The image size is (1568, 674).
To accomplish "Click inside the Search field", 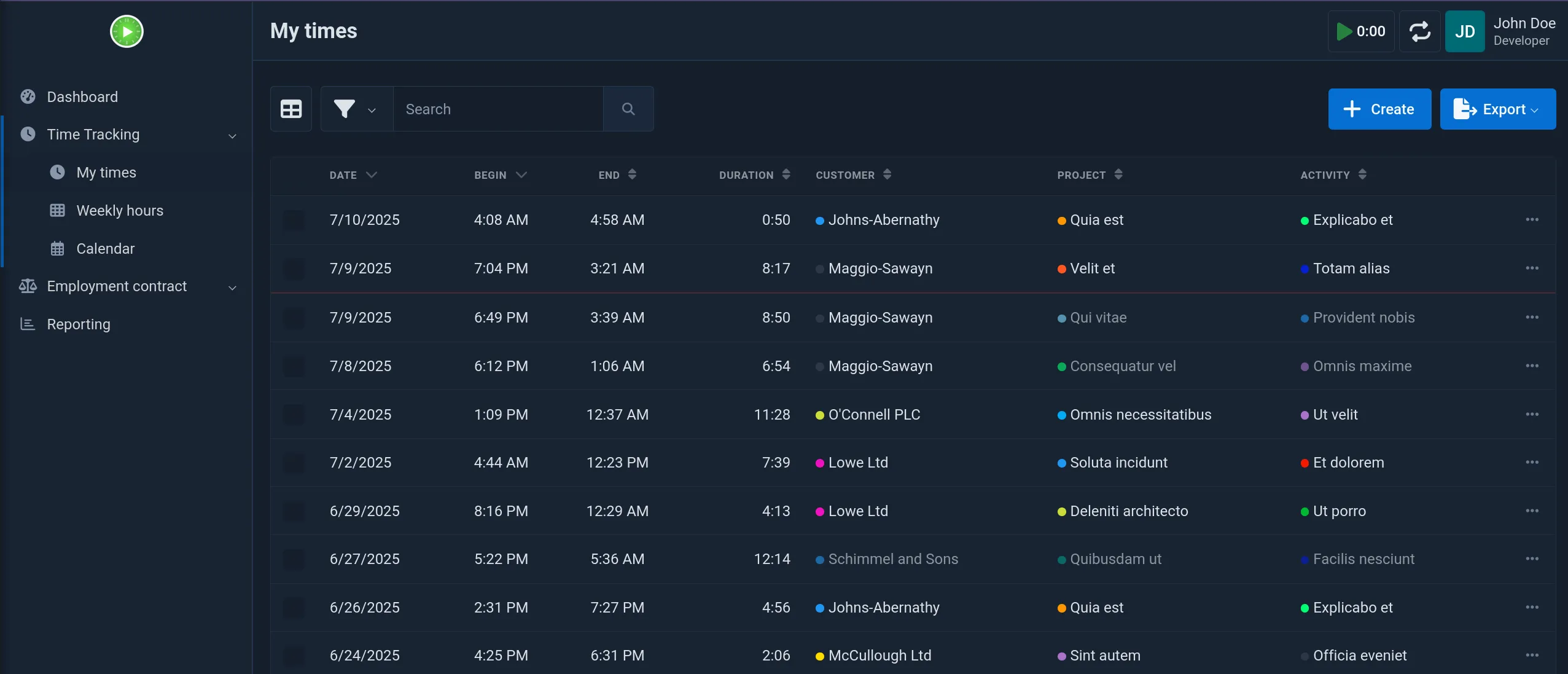I will tap(497, 109).
